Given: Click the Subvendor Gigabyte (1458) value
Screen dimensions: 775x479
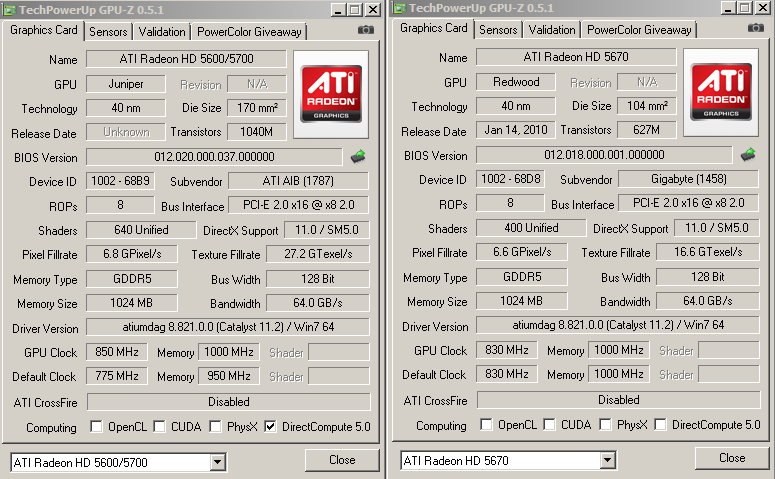Looking at the screenshot, I should 688,179.
